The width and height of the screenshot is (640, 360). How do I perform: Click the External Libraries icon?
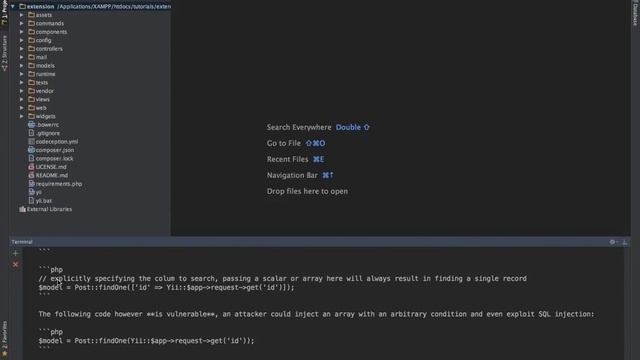coord(22,209)
